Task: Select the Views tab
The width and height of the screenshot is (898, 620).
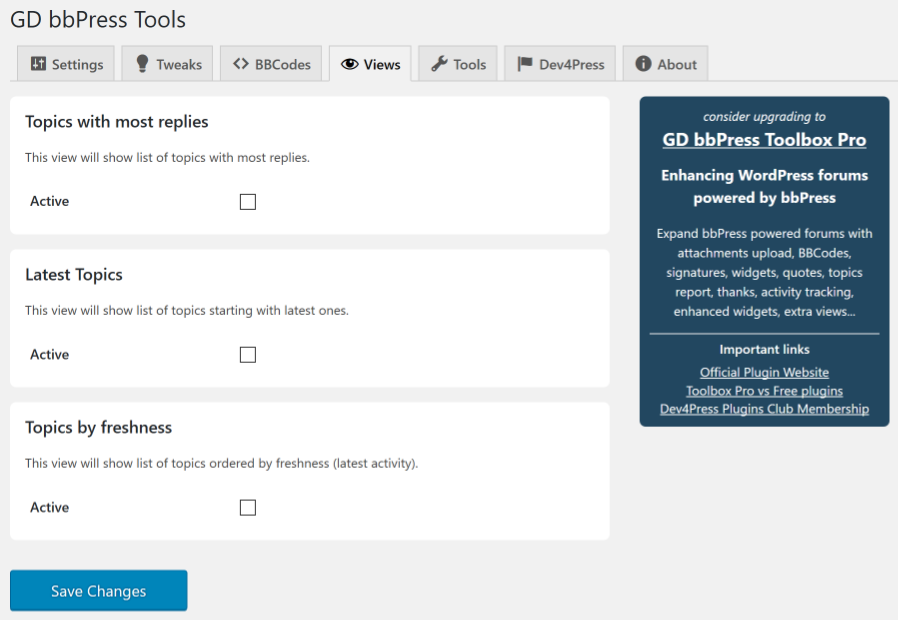Action: 370,64
